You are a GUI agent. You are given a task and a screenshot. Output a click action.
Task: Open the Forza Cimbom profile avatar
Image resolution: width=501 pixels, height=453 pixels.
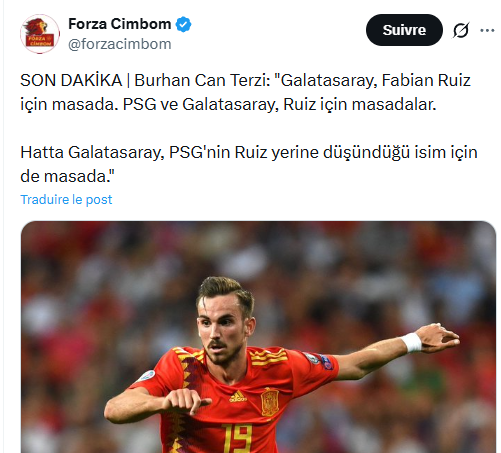pyautogui.click(x=40, y=34)
